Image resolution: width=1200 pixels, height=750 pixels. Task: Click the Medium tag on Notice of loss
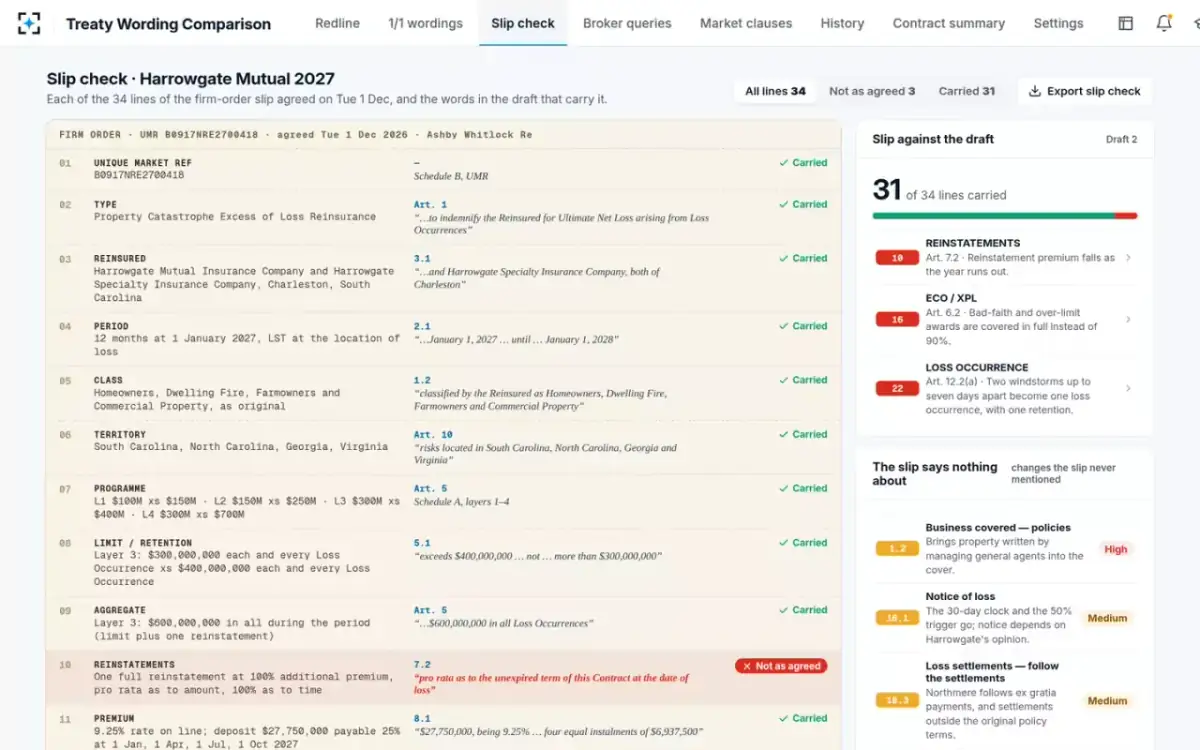1108,618
